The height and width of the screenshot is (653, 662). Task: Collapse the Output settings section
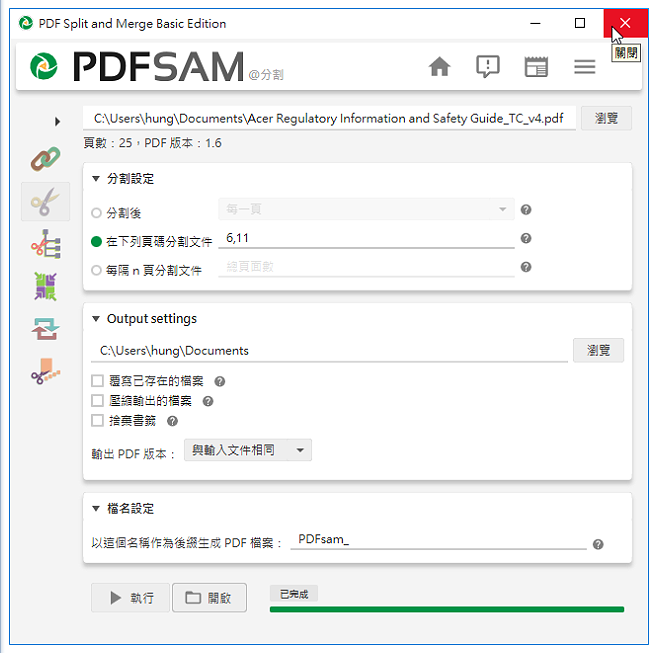[96, 319]
